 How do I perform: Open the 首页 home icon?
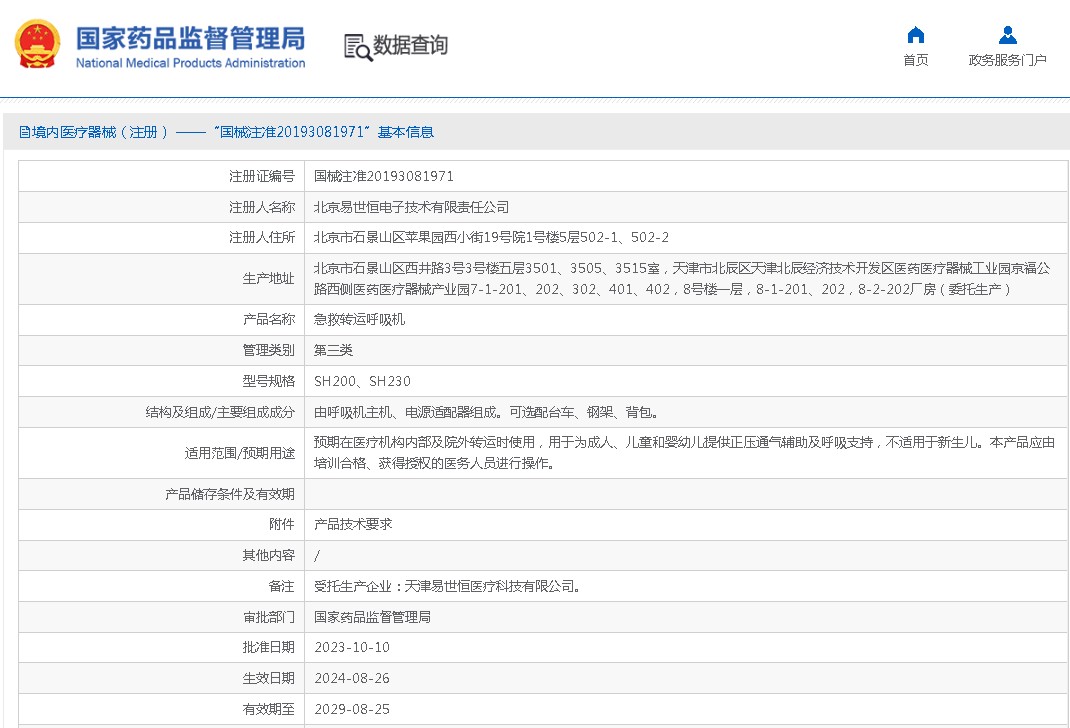tap(916, 35)
